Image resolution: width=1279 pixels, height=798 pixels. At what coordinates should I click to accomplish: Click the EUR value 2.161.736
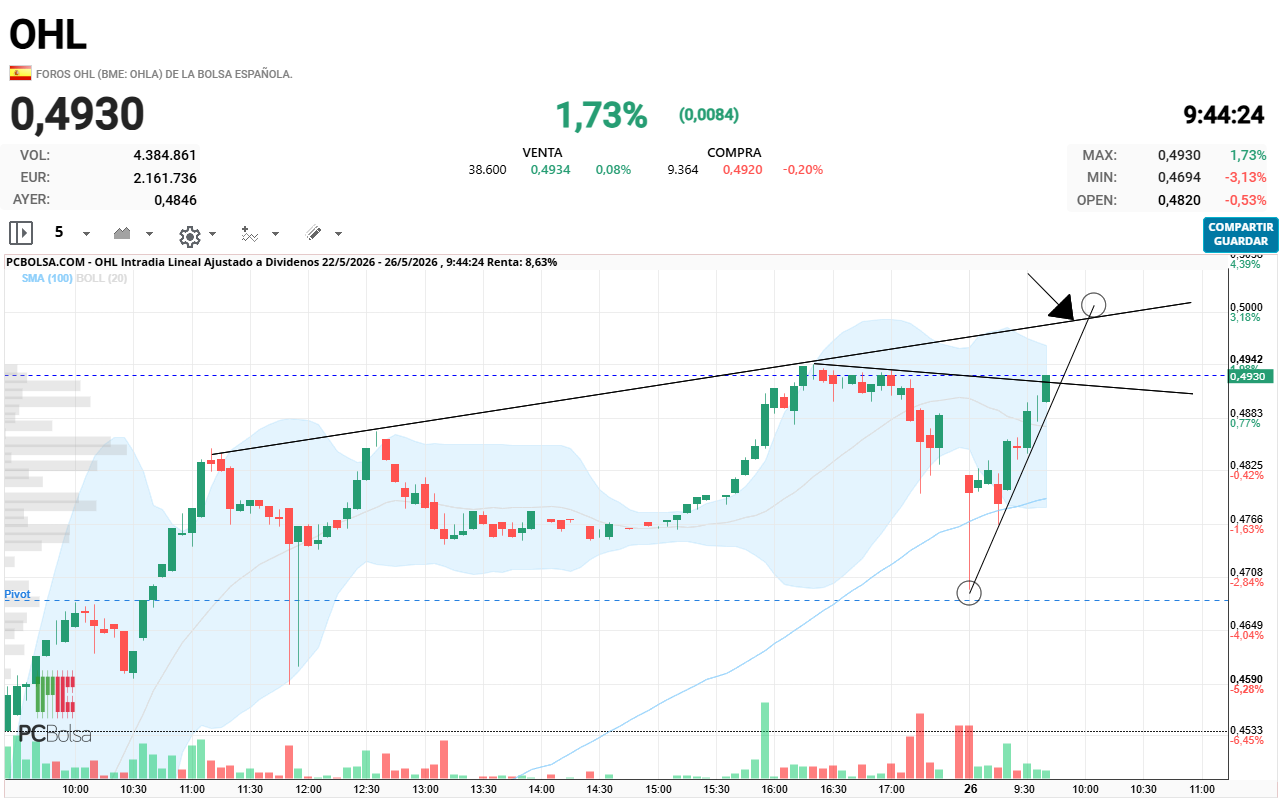(165, 177)
